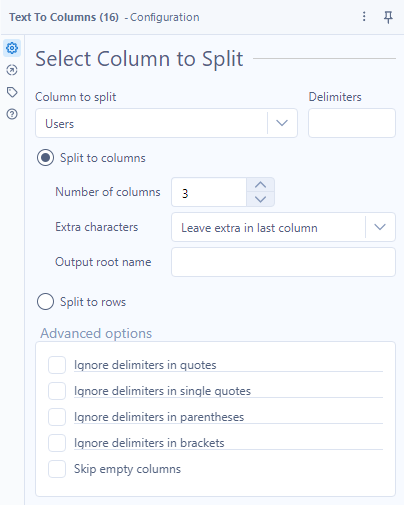This screenshot has height=505, width=404.
Task: Open the Help question mark icon
Action: (12, 114)
